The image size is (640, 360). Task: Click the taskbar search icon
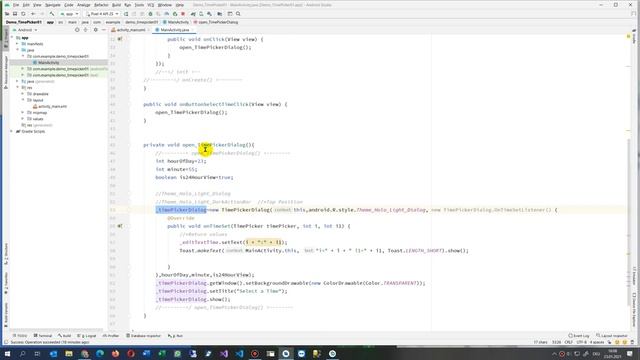coord(22,353)
